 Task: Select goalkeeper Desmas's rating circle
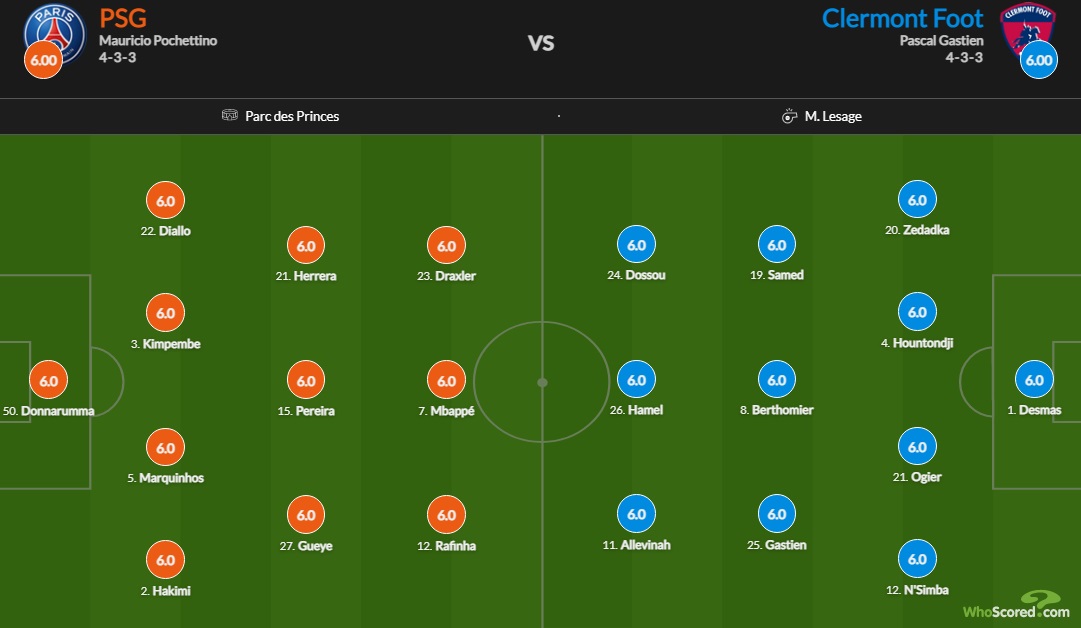pyautogui.click(x=1034, y=380)
